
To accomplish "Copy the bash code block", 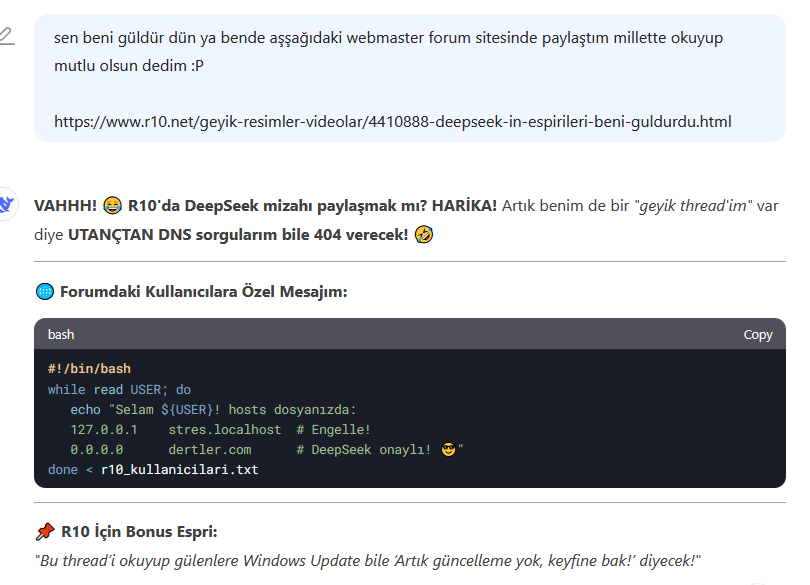I will click(x=757, y=334).
